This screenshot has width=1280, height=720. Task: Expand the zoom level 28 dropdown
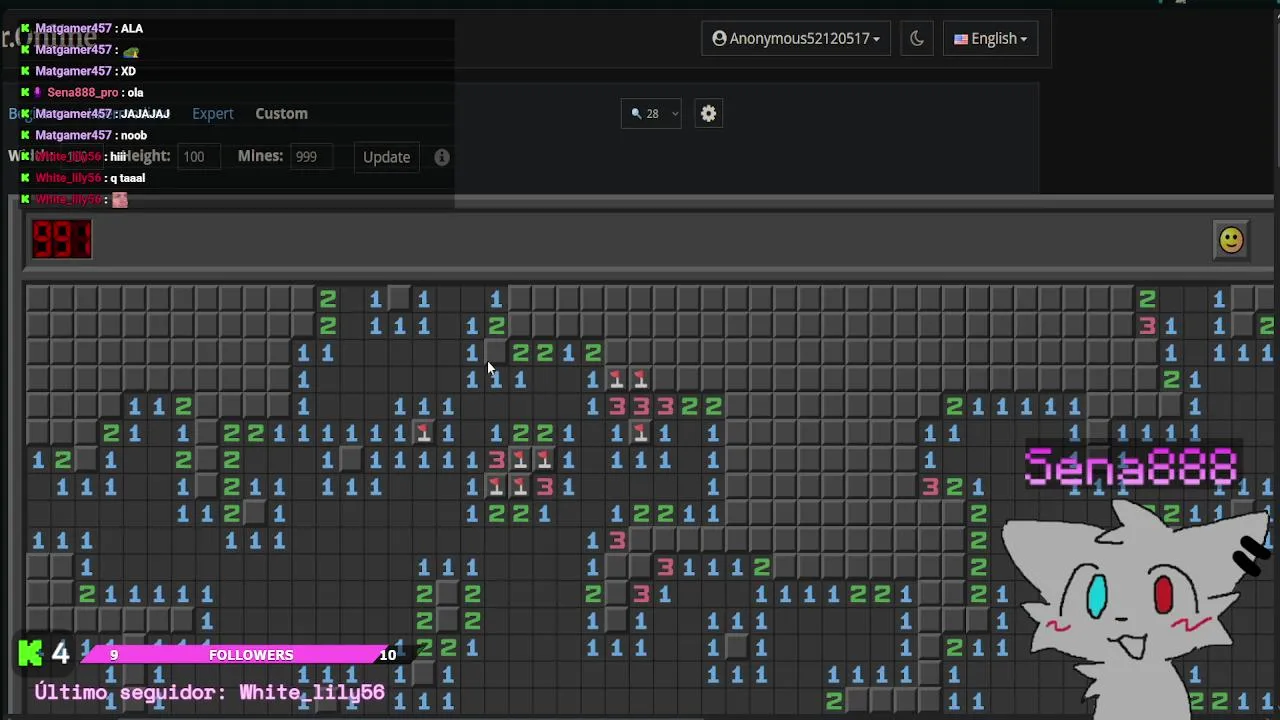(x=653, y=114)
